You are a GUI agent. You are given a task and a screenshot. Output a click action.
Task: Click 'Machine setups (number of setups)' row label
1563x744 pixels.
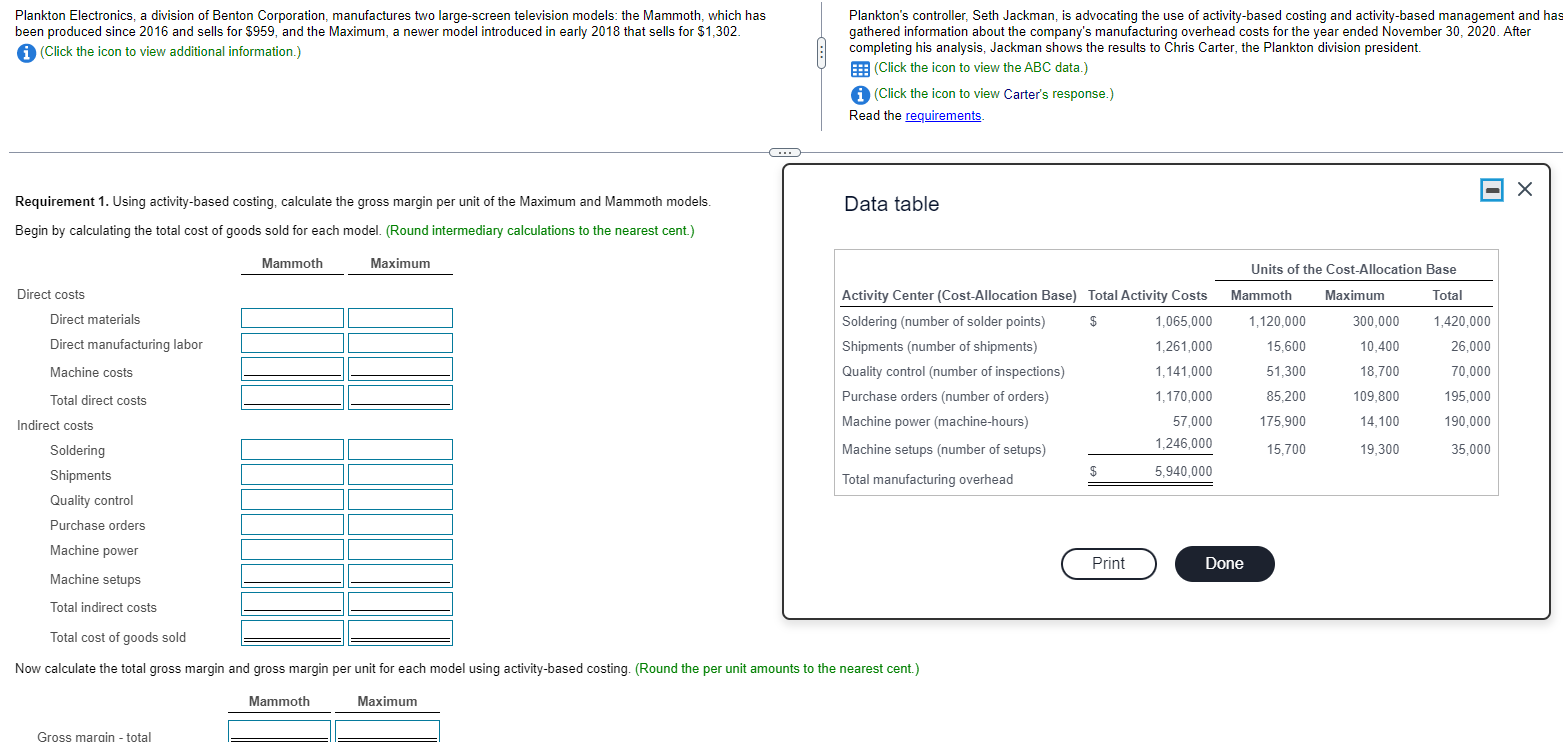(x=943, y=450)
